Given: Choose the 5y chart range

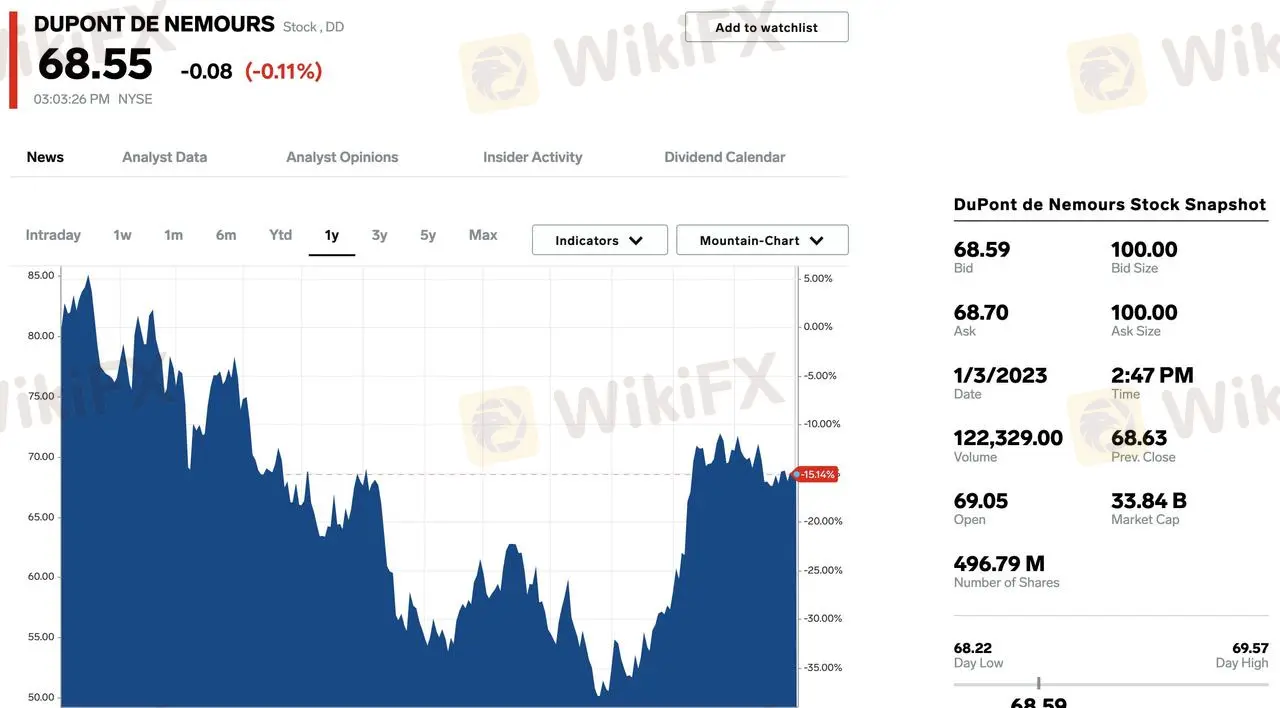Looking at the screenshot, I should (428, 235).
